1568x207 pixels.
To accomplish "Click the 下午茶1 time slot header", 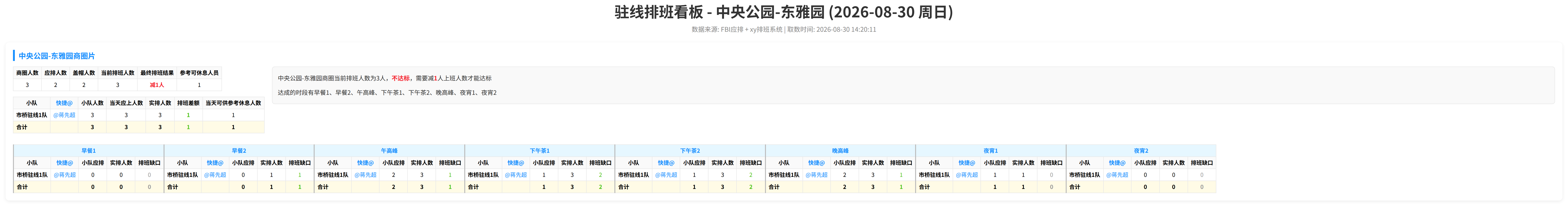I will pos(539,151).
